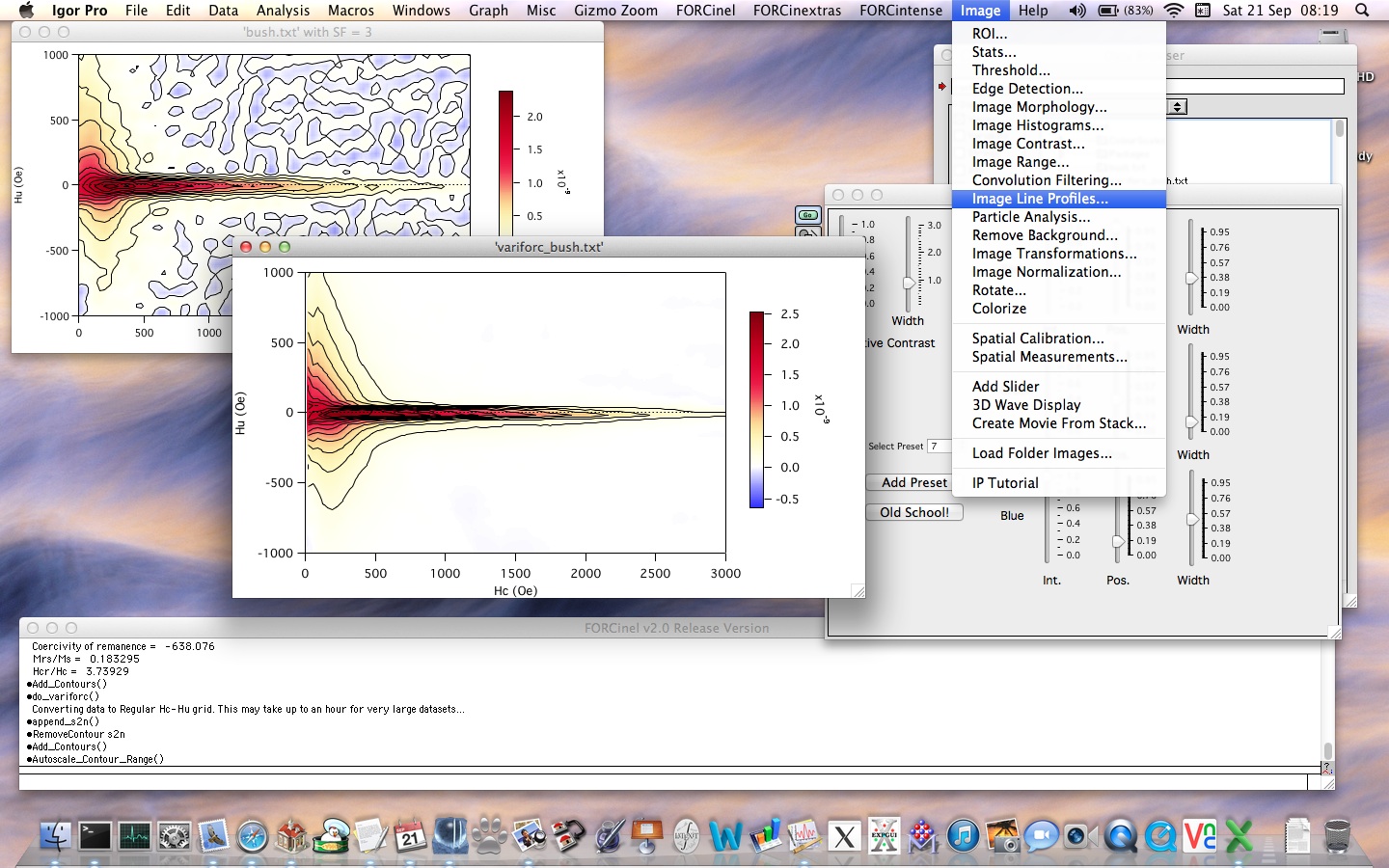Click the Microsoft Word dock icon
This screenshot has width=1389, height=868.
[x=725, y=835]
